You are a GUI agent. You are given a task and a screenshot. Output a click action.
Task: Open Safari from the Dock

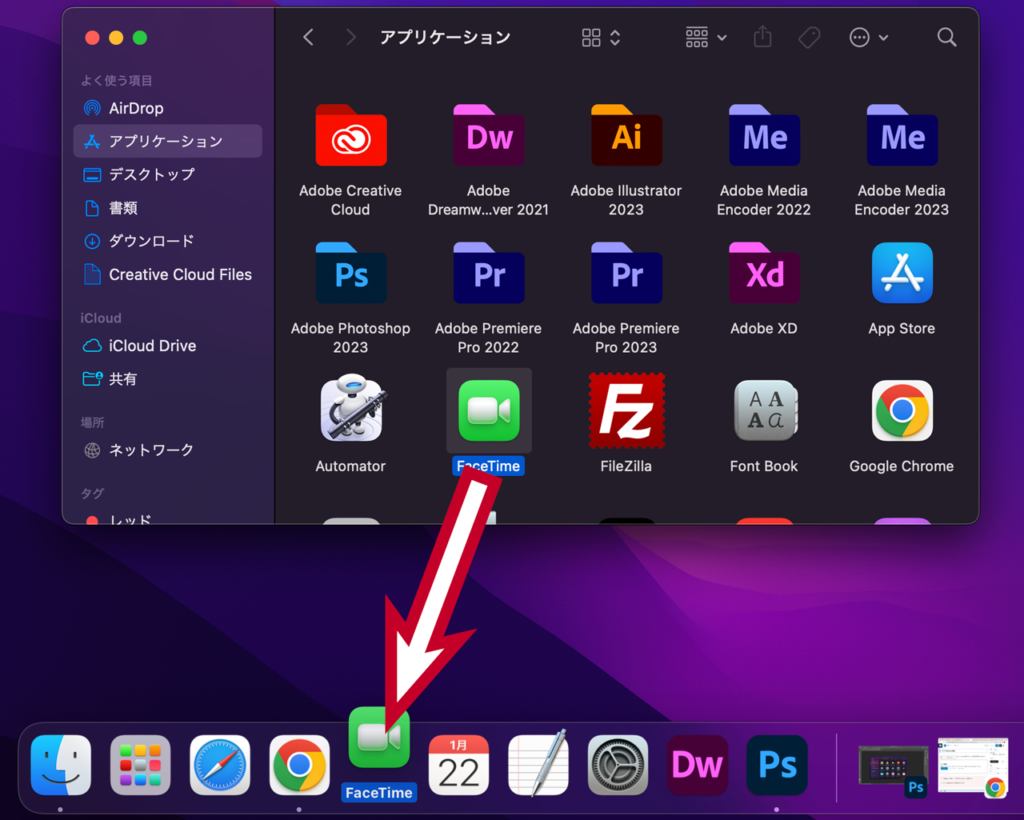(x=220, y=765)
